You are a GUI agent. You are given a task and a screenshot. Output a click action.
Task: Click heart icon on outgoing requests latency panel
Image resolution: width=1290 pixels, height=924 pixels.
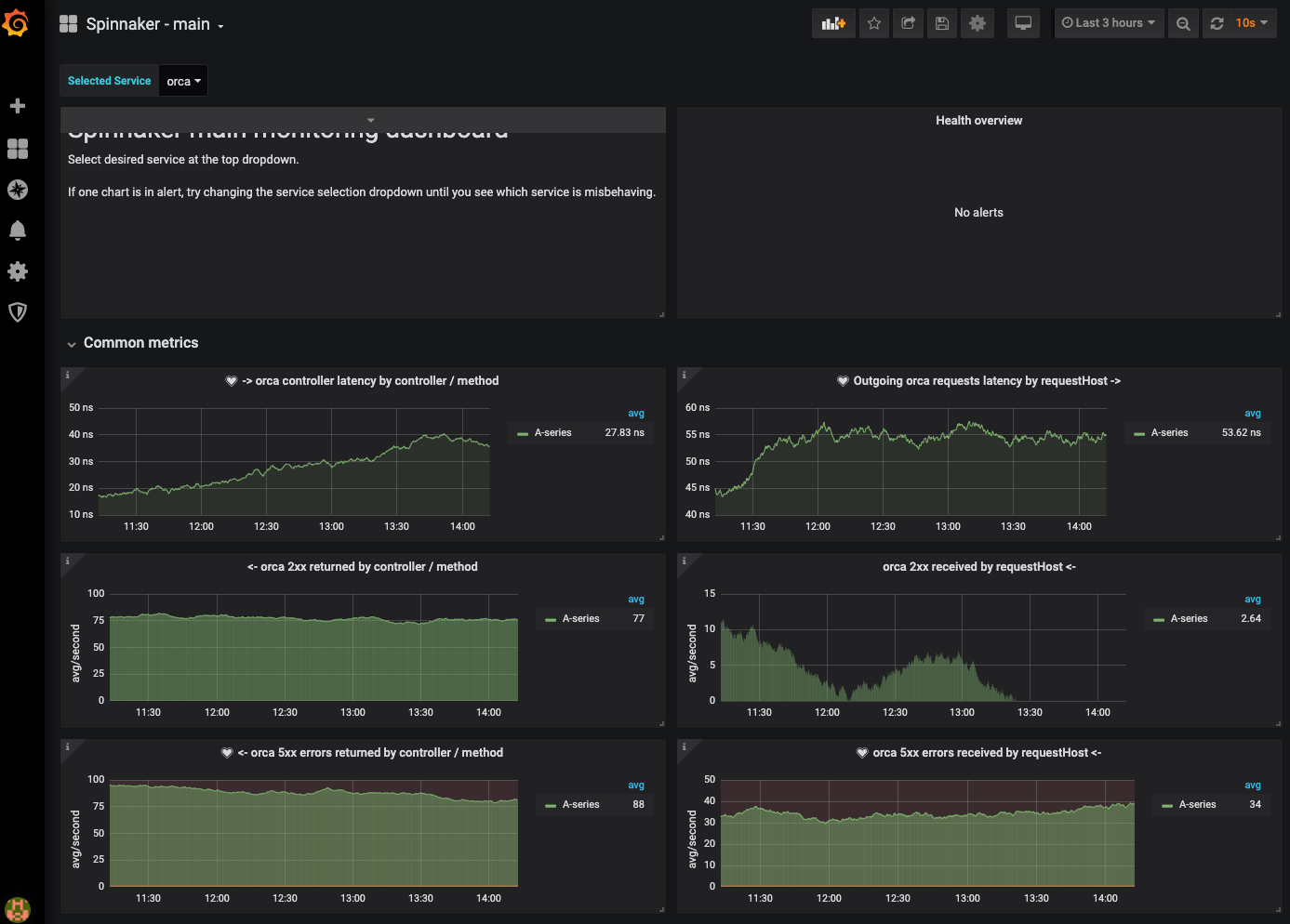coord(843,381)
